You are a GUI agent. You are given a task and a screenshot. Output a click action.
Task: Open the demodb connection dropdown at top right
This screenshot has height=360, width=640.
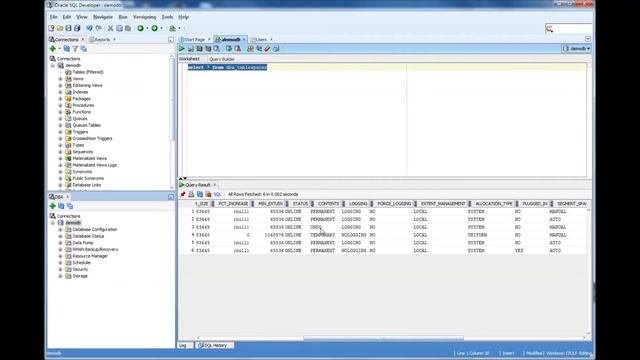tap(576, 49)
